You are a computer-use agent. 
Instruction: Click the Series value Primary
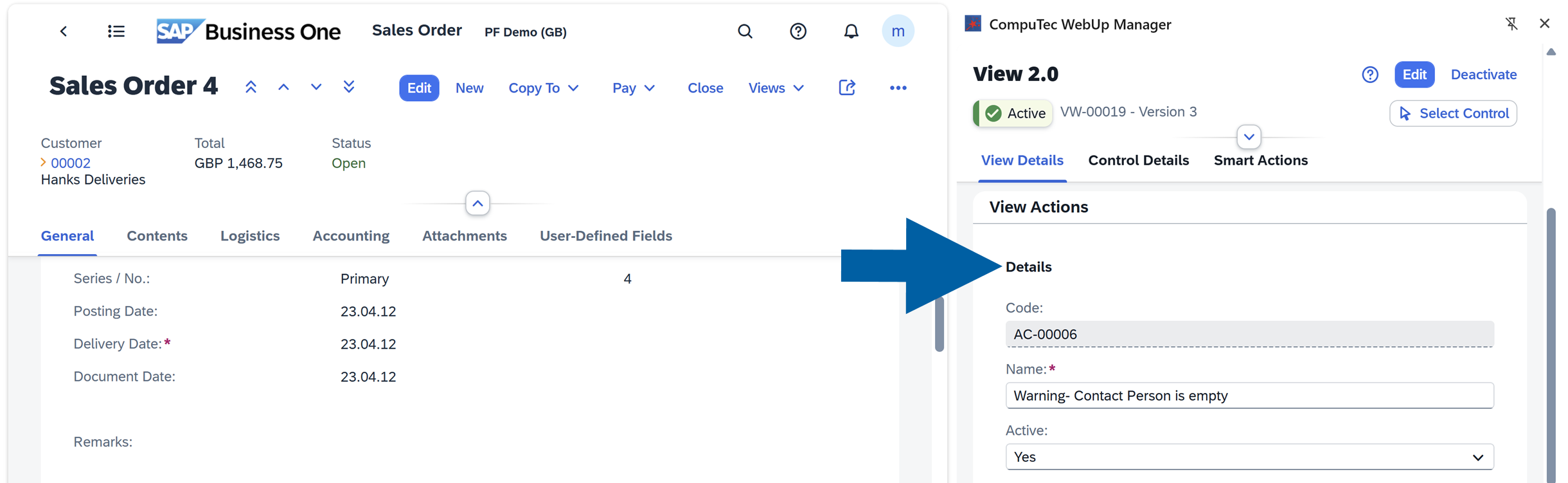[364, 279]
